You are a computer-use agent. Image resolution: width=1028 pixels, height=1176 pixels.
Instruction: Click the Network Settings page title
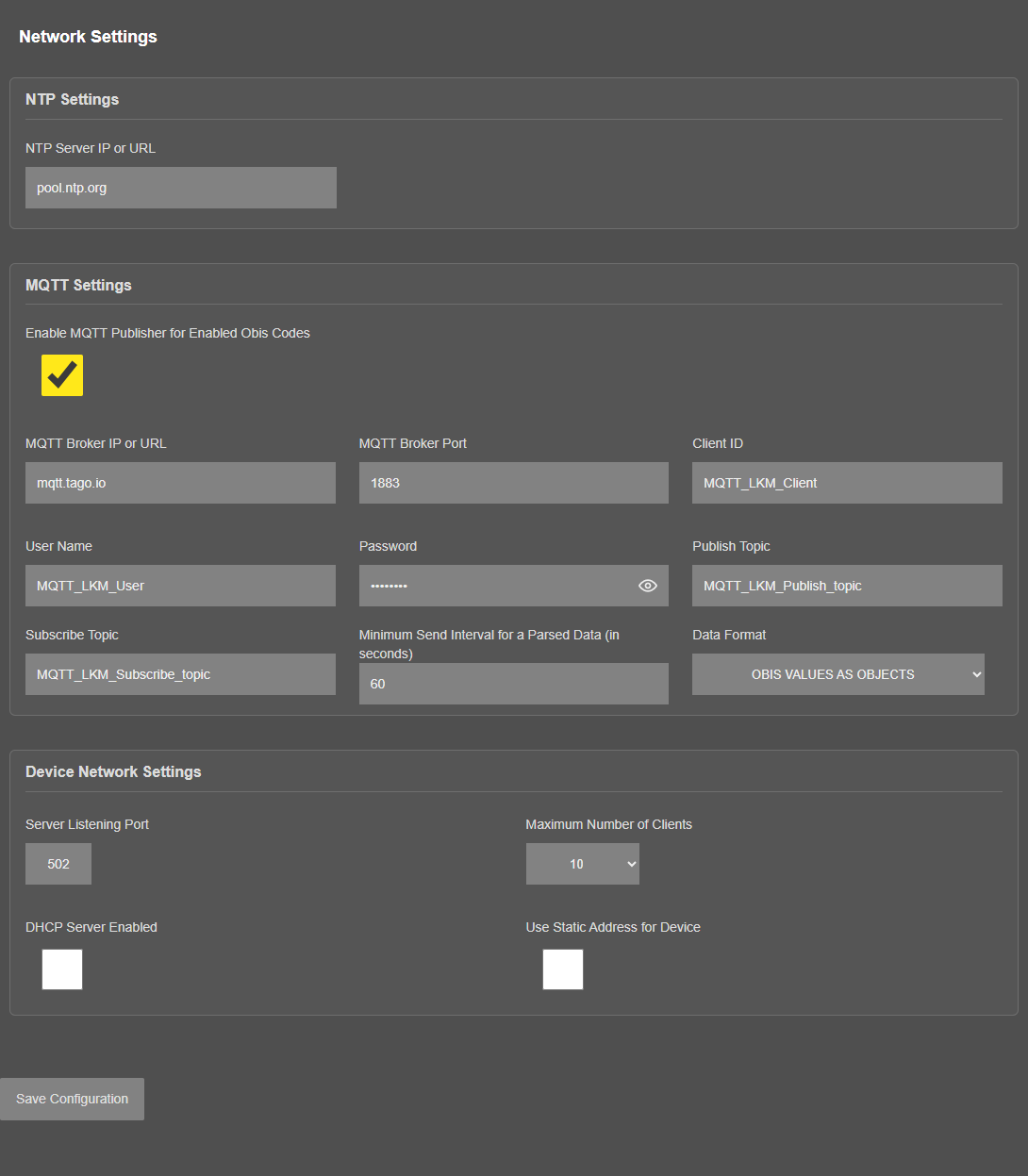coord(88,37)
